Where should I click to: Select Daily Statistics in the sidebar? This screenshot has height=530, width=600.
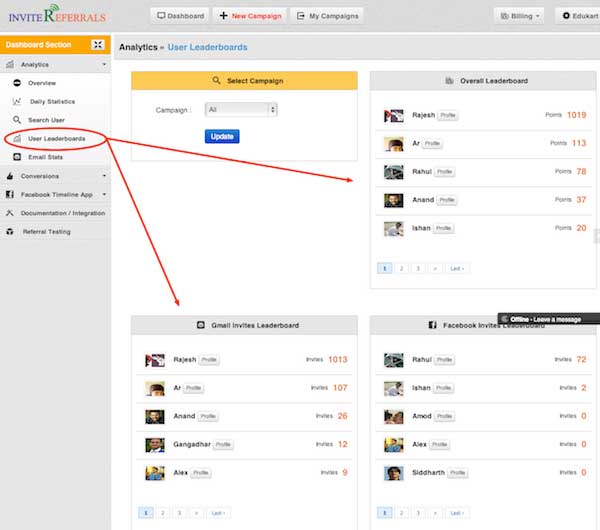coord(52,101)
